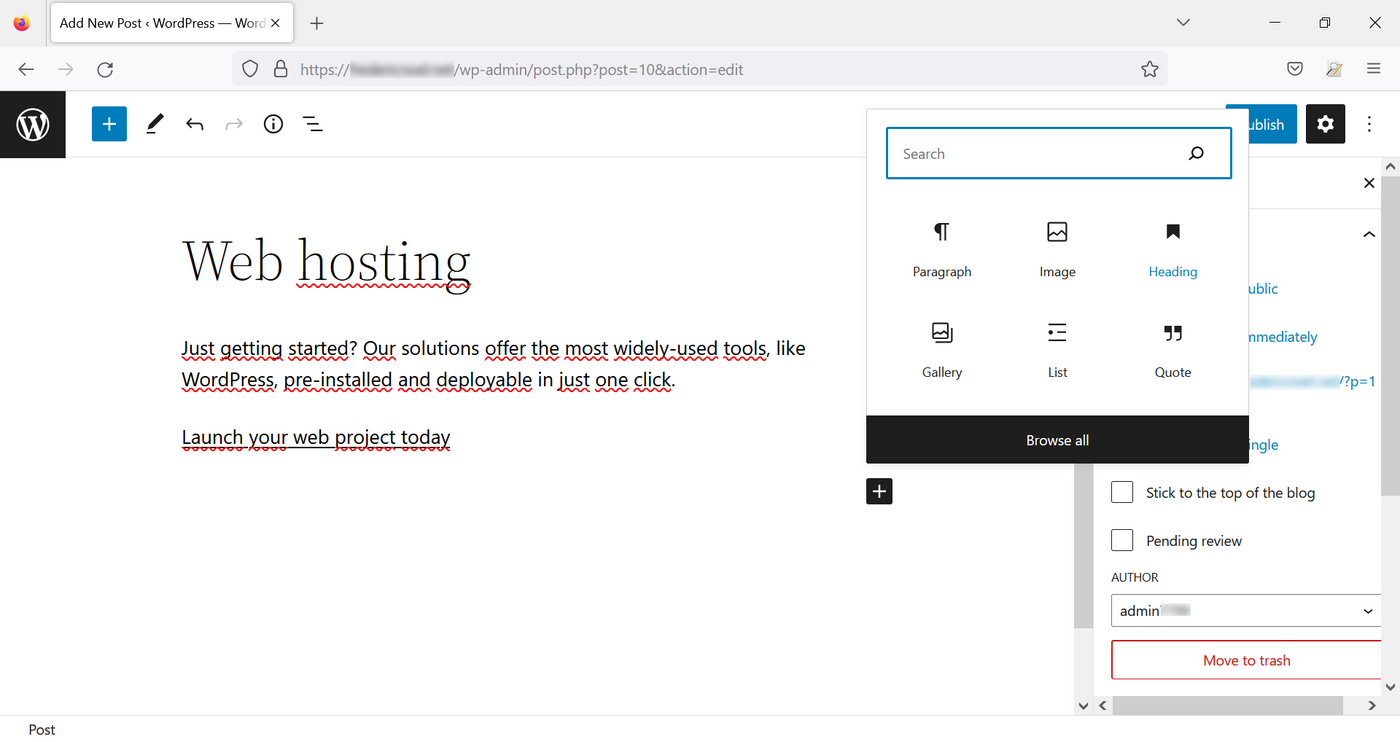The image size is (1400, 742).
Task: Collapse the Status & visibility panel
Action: coord(1368,233)
